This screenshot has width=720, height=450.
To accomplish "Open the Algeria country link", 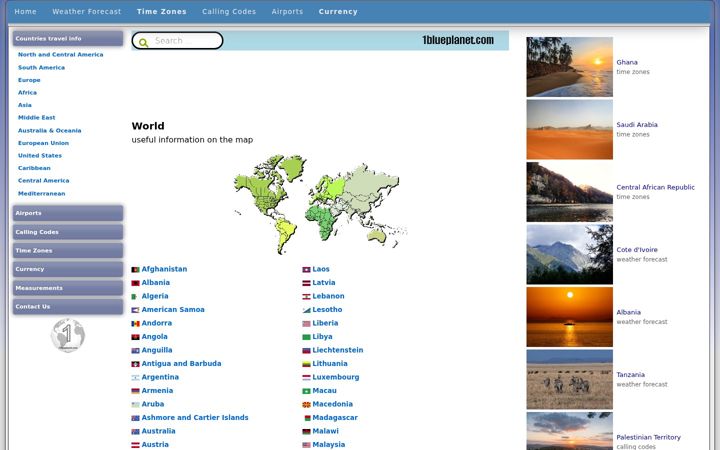I will tap(155, 296).
